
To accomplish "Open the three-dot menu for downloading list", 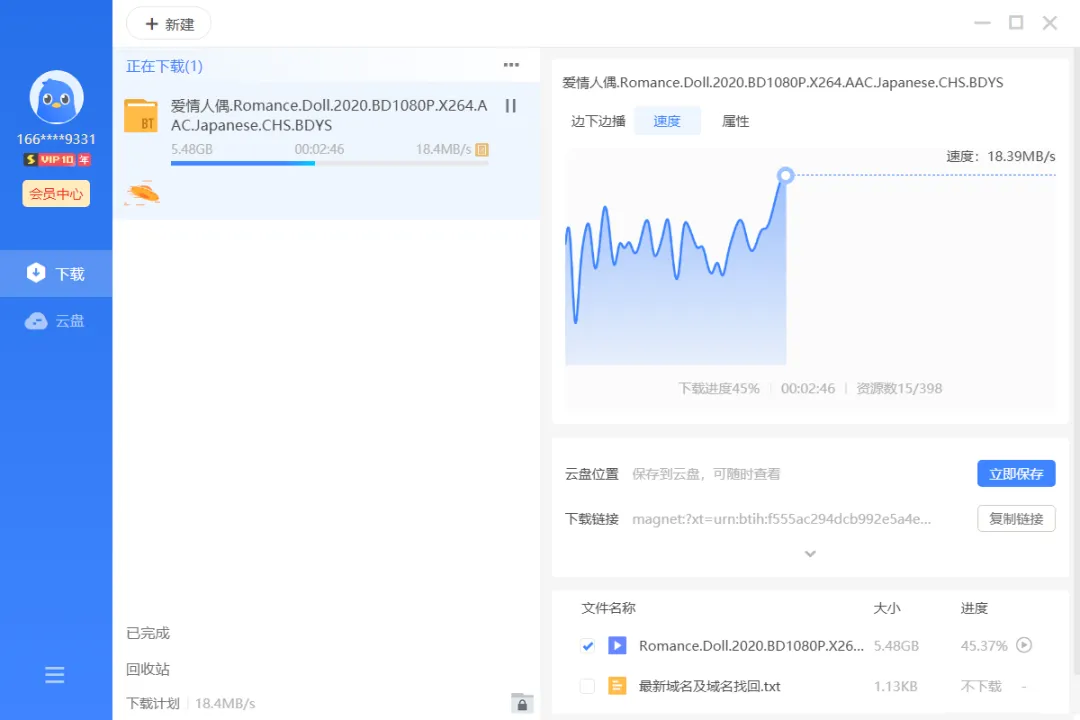I will (x=511, y=65).
